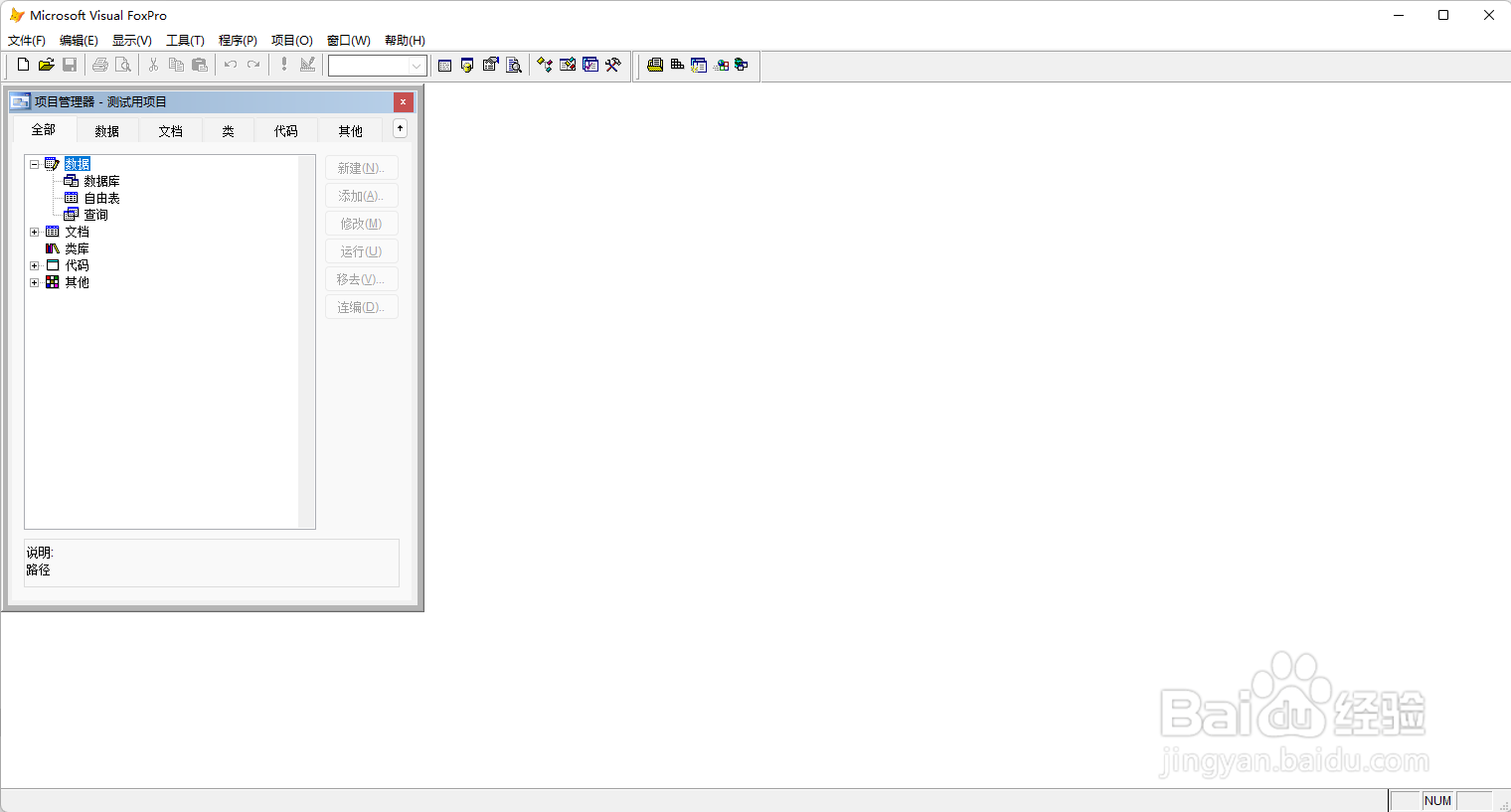Click the Copy toolbar icon
The height and width of the screenshot is (812, 1511).
(176, 65)
